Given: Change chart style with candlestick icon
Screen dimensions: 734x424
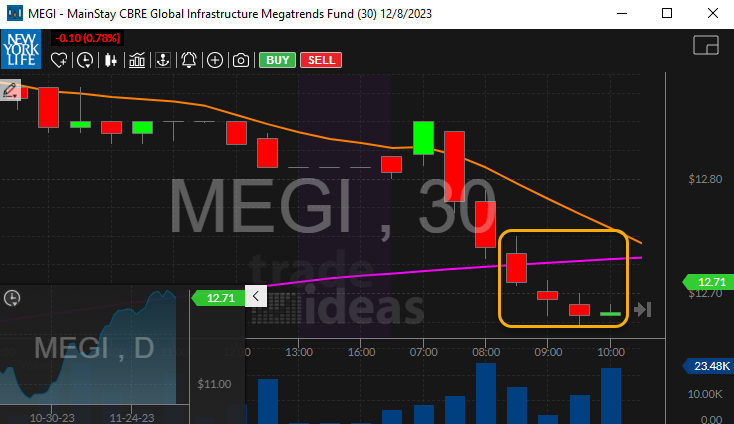Looking at the screenshot, I should [x=111, y=60].
